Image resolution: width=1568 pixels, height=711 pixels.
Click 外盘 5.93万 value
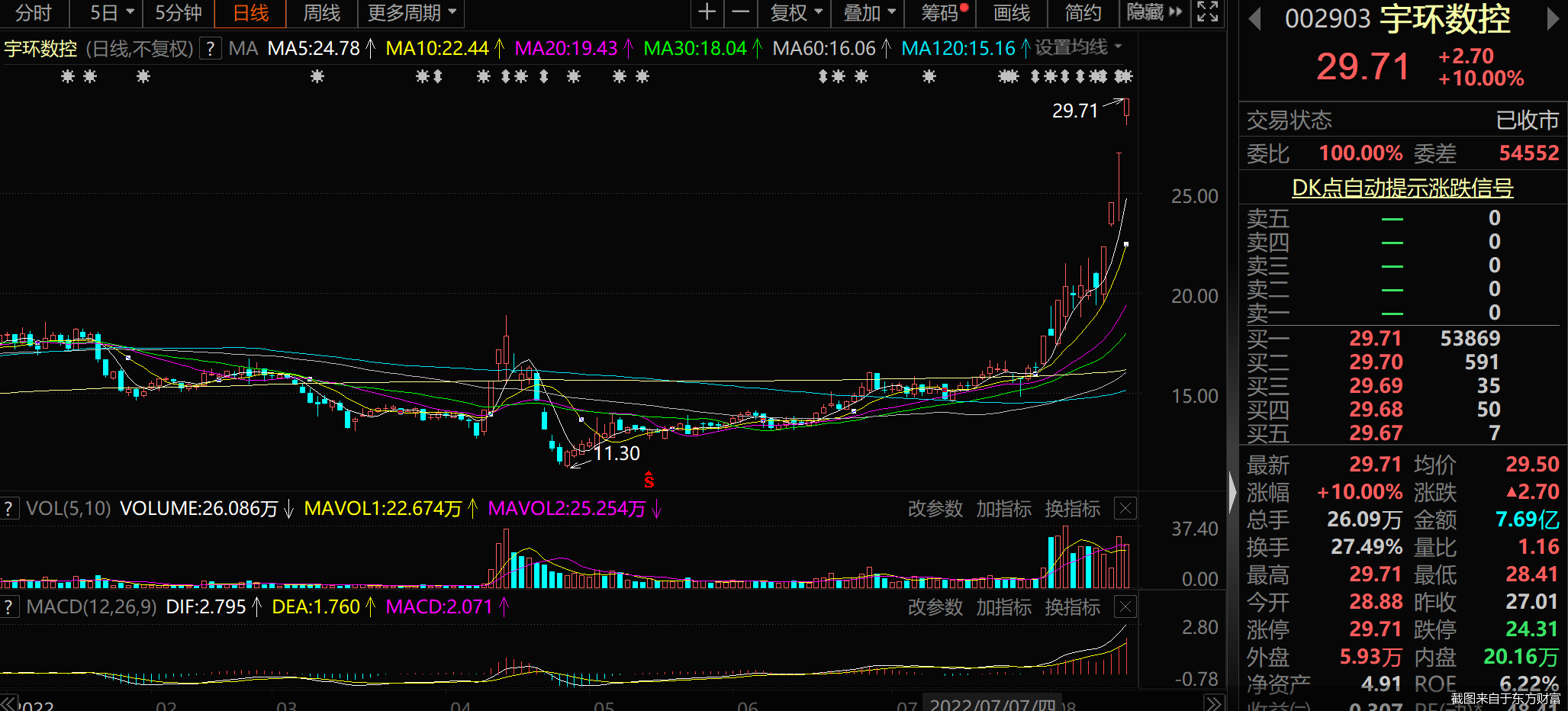pos(1371,657)
